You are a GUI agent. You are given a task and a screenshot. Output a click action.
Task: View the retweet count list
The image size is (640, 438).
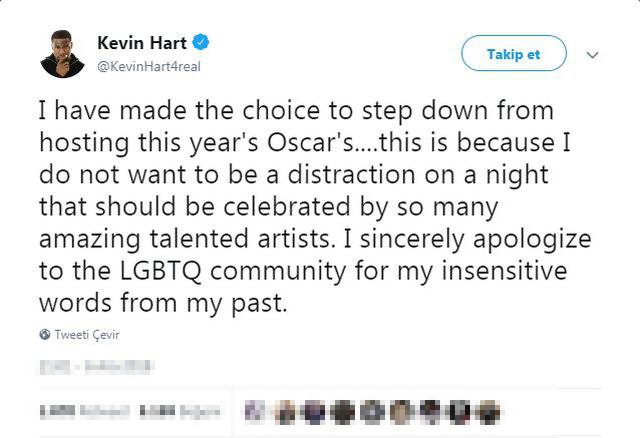point(76,410)
